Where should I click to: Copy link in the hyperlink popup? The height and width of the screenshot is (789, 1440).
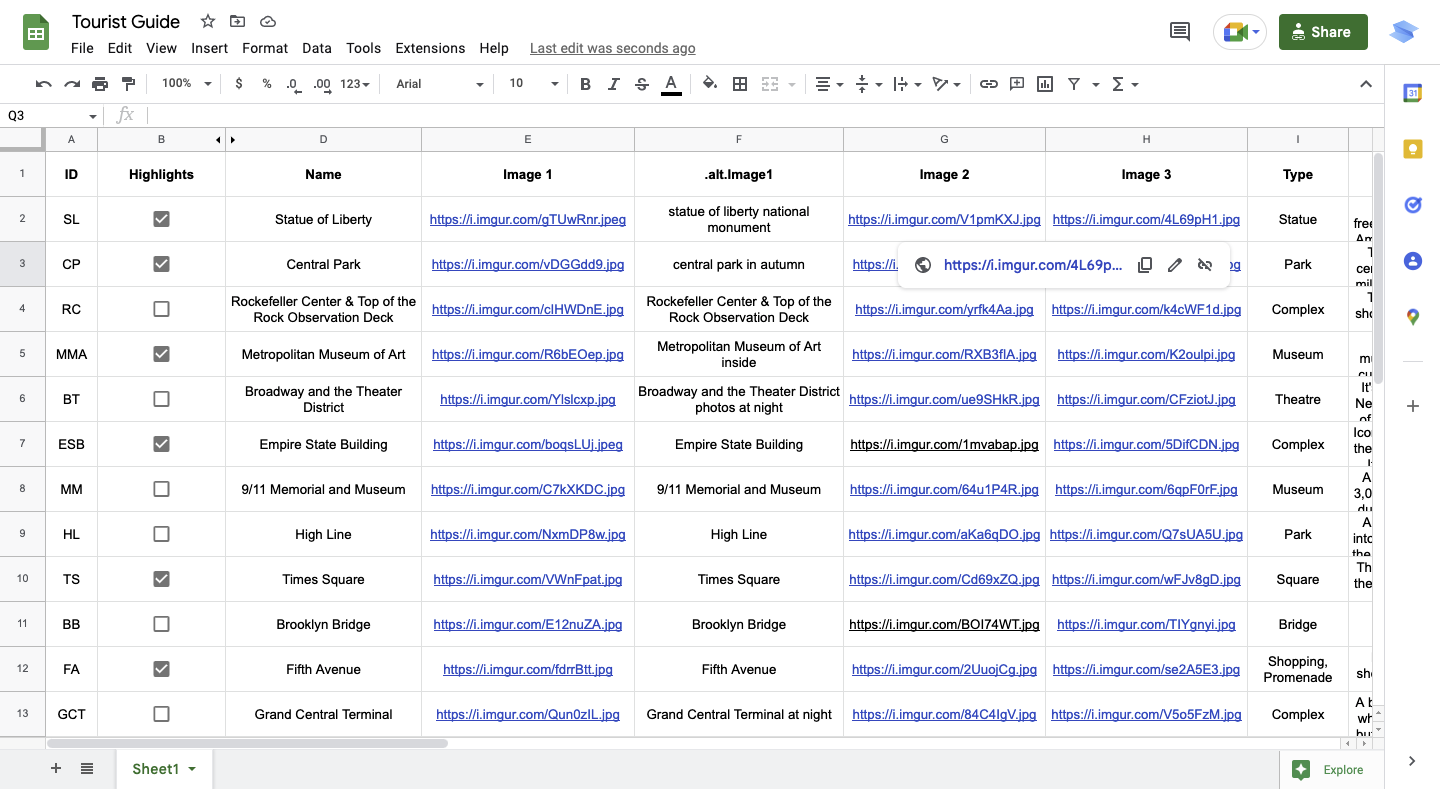point(1145,265)
